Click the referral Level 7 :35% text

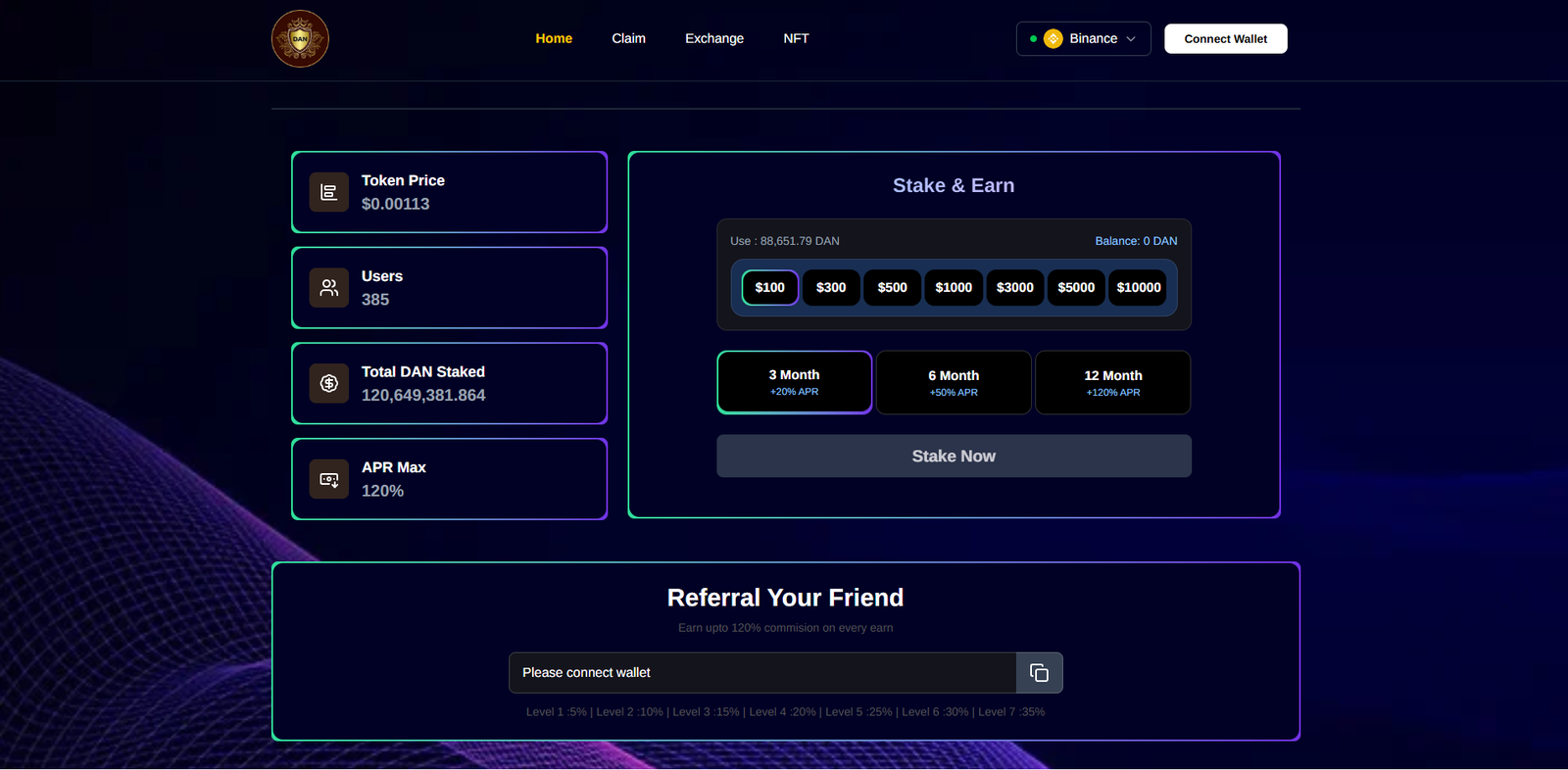(x=1011, y=712)
